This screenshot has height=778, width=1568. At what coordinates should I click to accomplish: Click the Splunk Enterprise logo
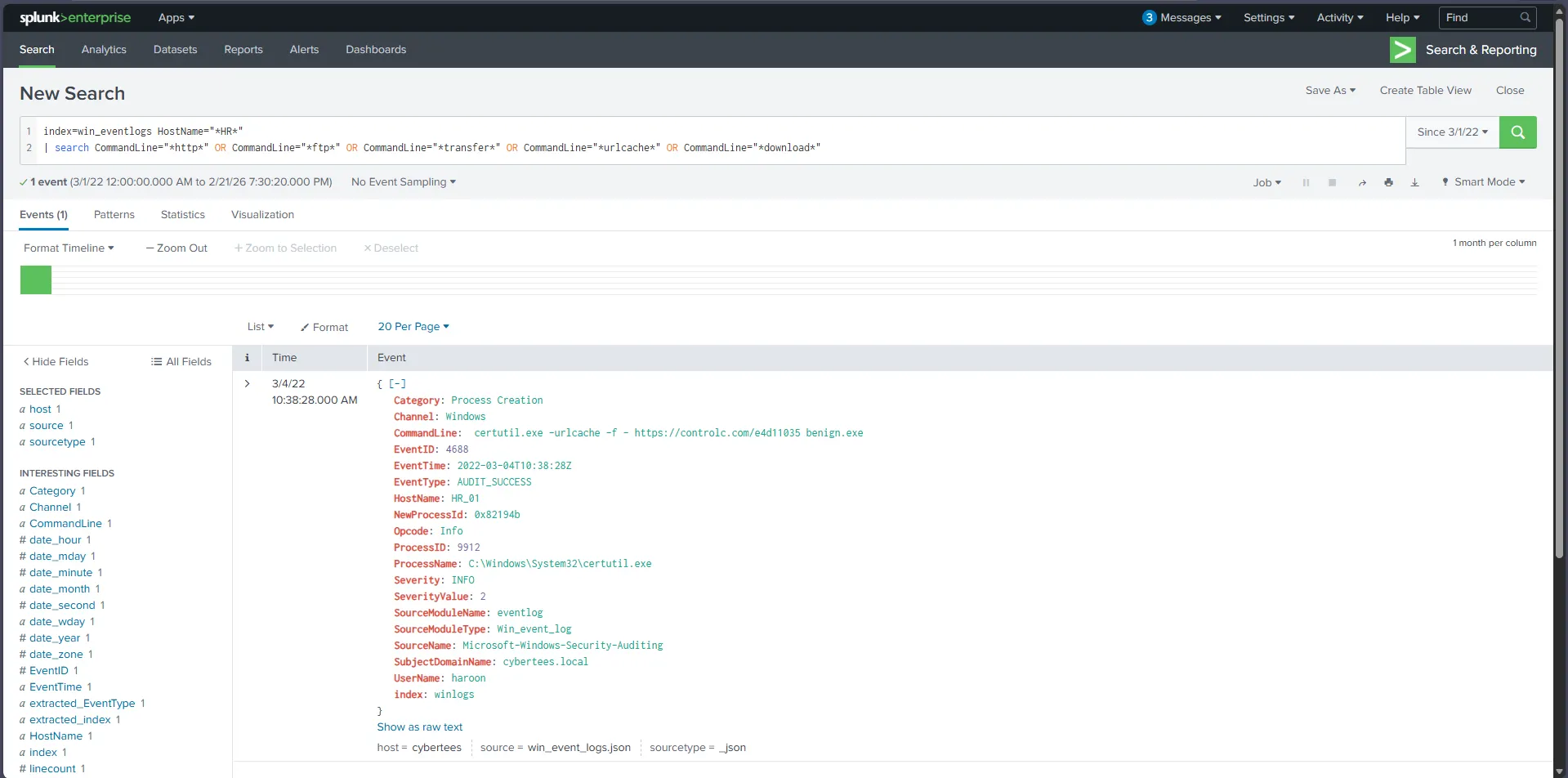pos(74,17)
